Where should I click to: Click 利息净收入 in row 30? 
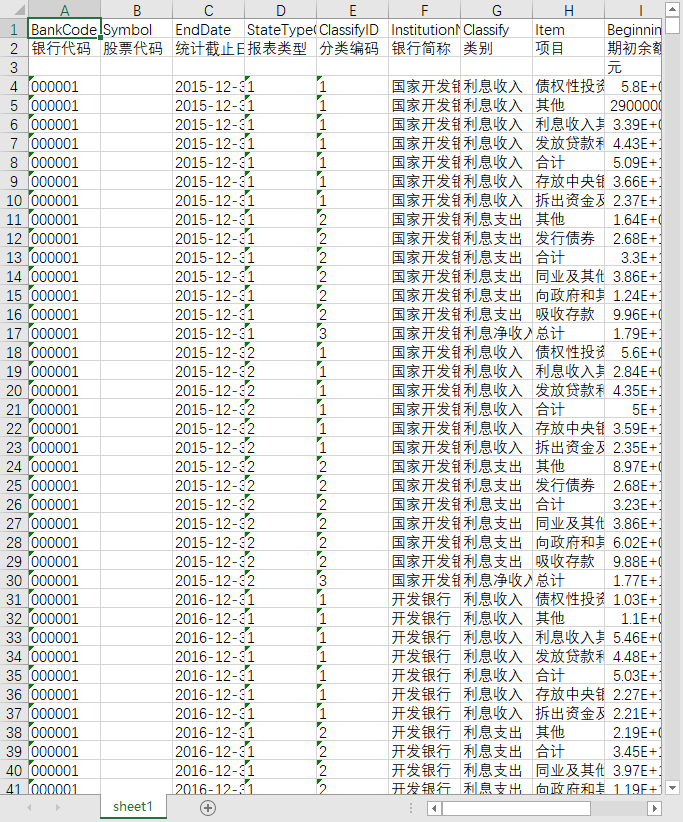(x=496, y=580)
